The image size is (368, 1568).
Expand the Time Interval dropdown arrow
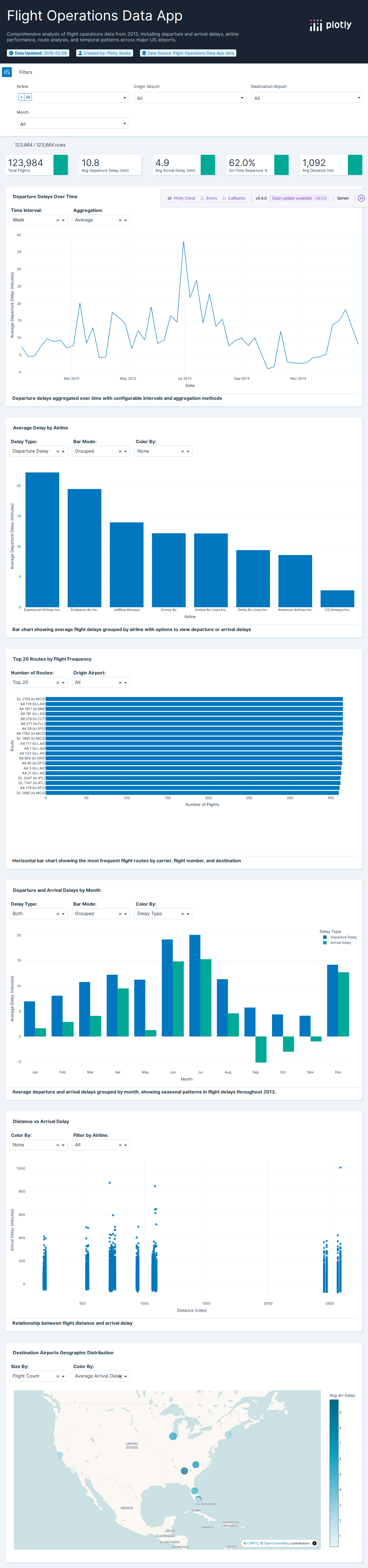63,221
